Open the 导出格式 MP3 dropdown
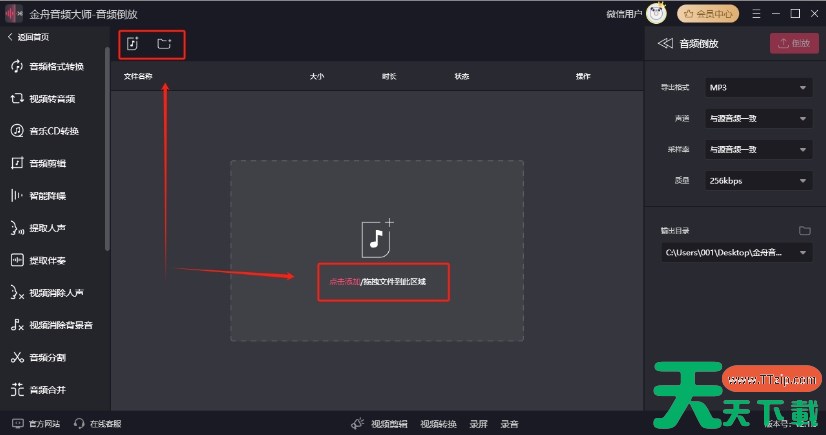826x435 pixels. (758, 87)
